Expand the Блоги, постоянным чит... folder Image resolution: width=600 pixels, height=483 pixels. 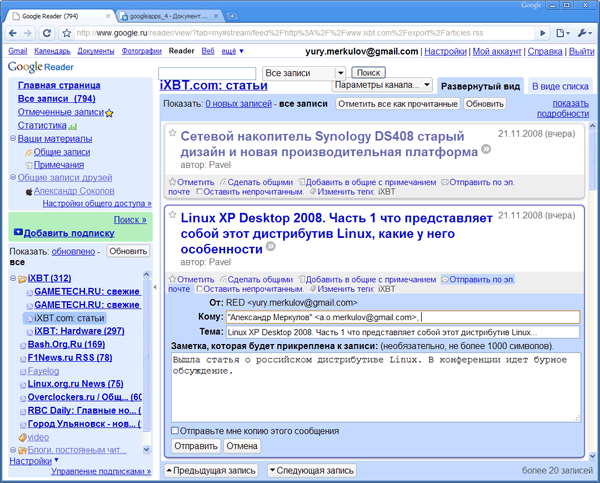point(13,450)
